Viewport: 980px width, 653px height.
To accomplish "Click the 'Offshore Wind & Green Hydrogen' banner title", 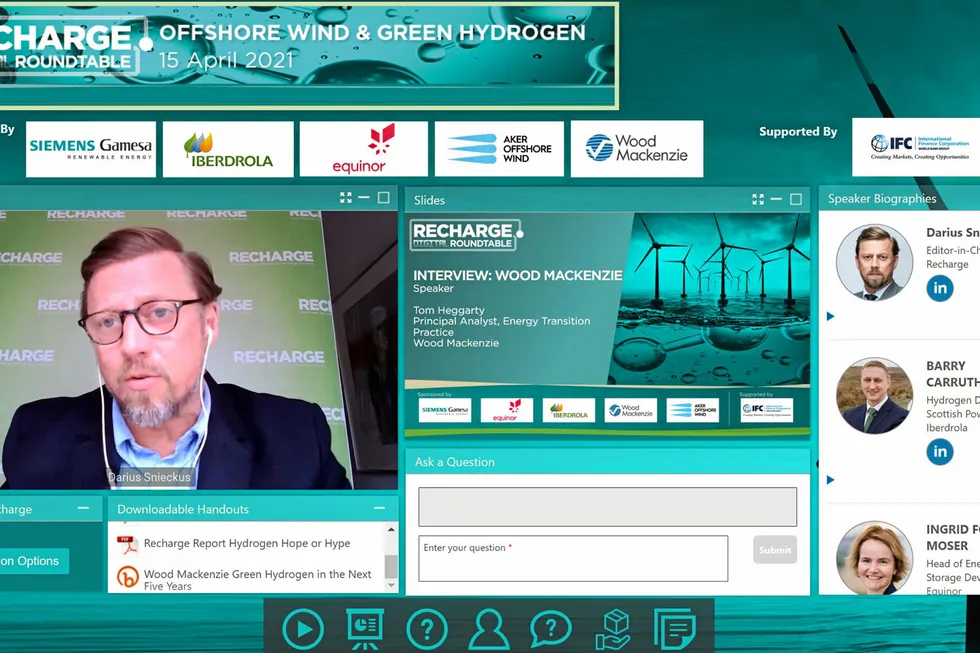I will click(x=372, y=32).
